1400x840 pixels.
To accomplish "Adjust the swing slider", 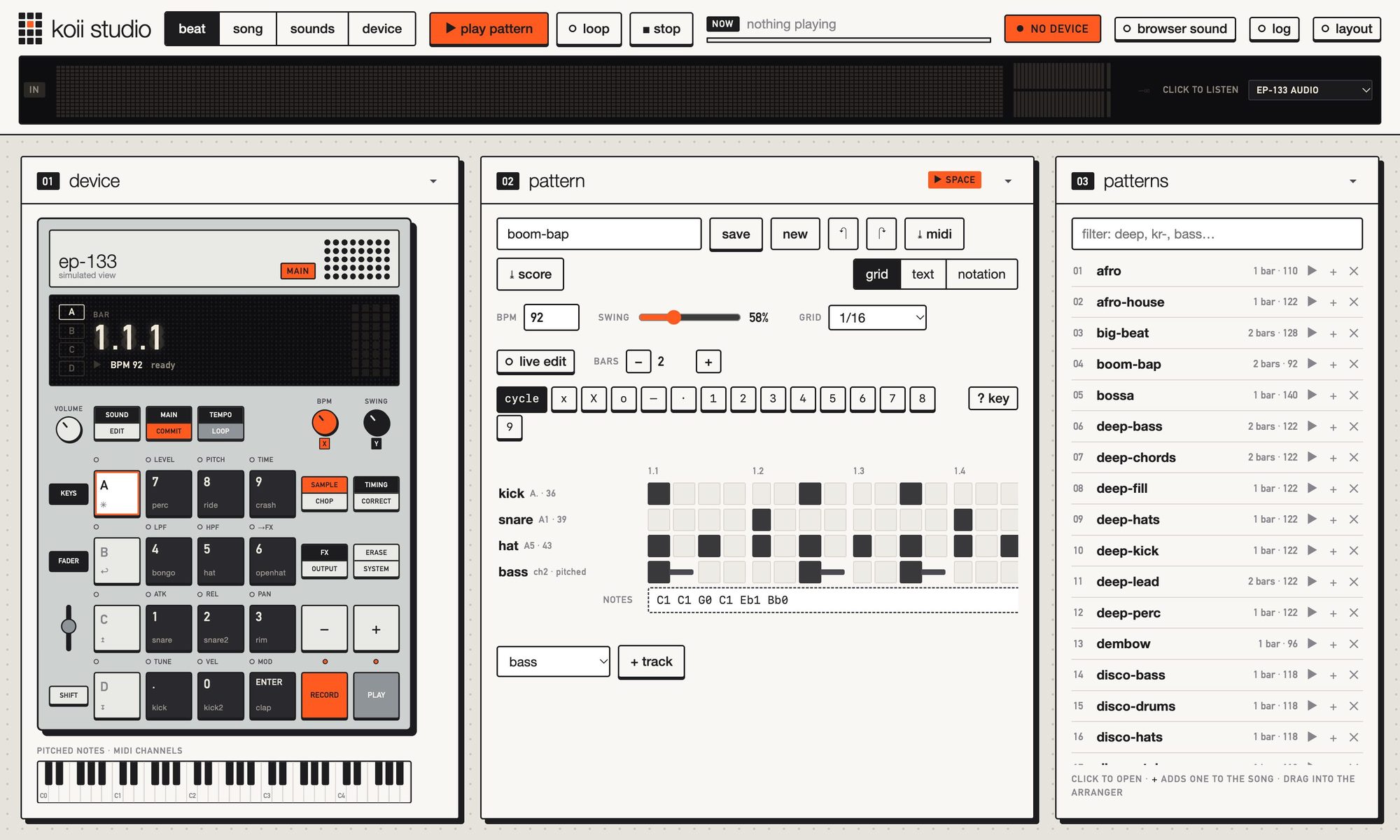I will click(x=689, y=318).
